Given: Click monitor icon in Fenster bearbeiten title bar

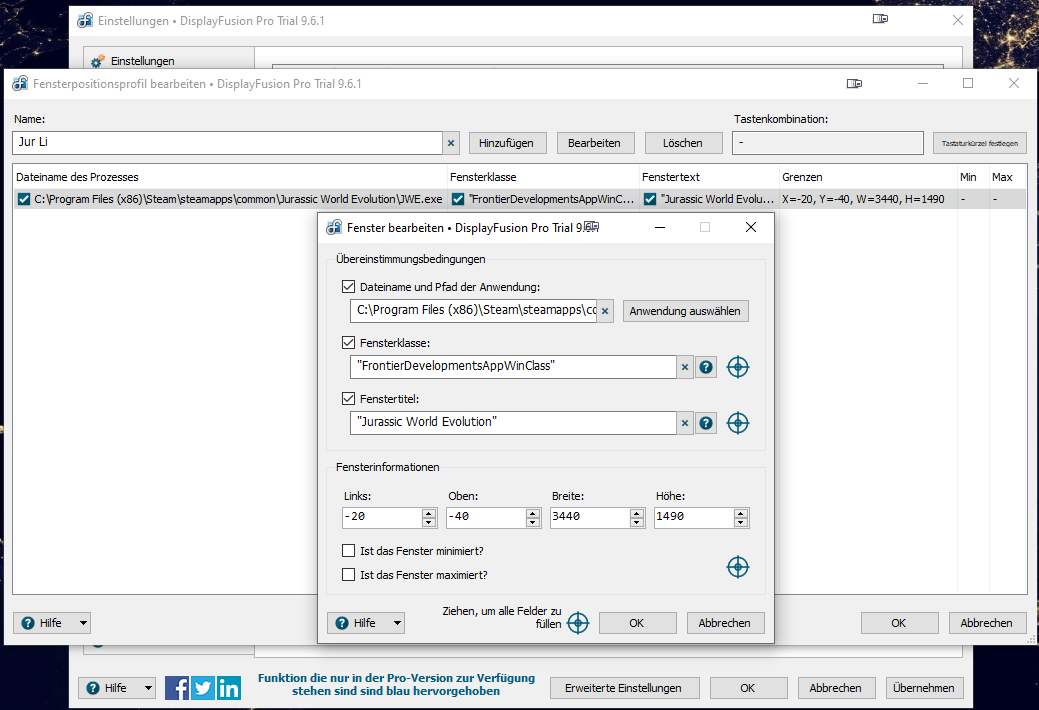Looking at the screenshot, I should [x=592, y=227].
